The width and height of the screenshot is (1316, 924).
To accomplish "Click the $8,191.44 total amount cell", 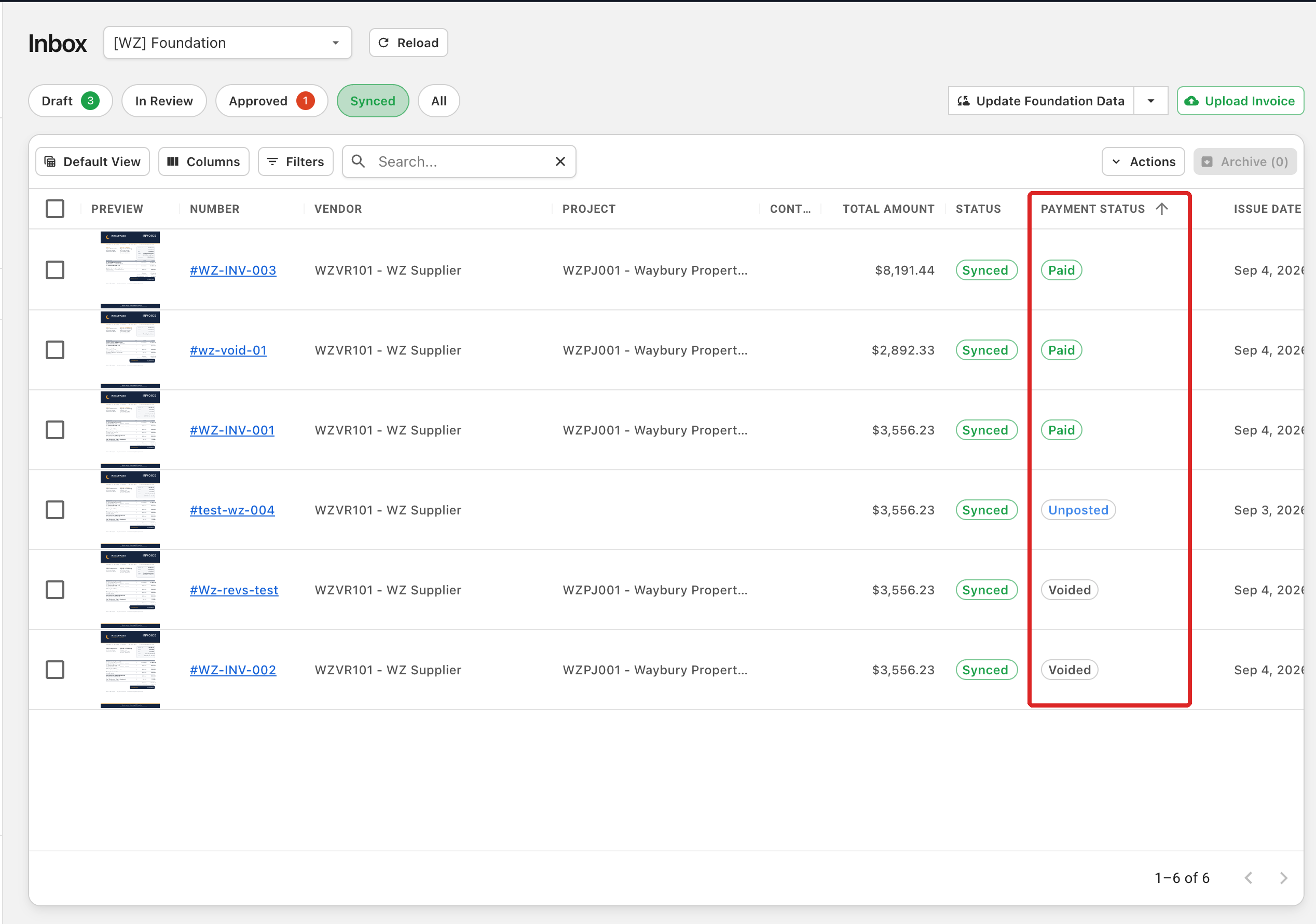I will tap(904, 270).
